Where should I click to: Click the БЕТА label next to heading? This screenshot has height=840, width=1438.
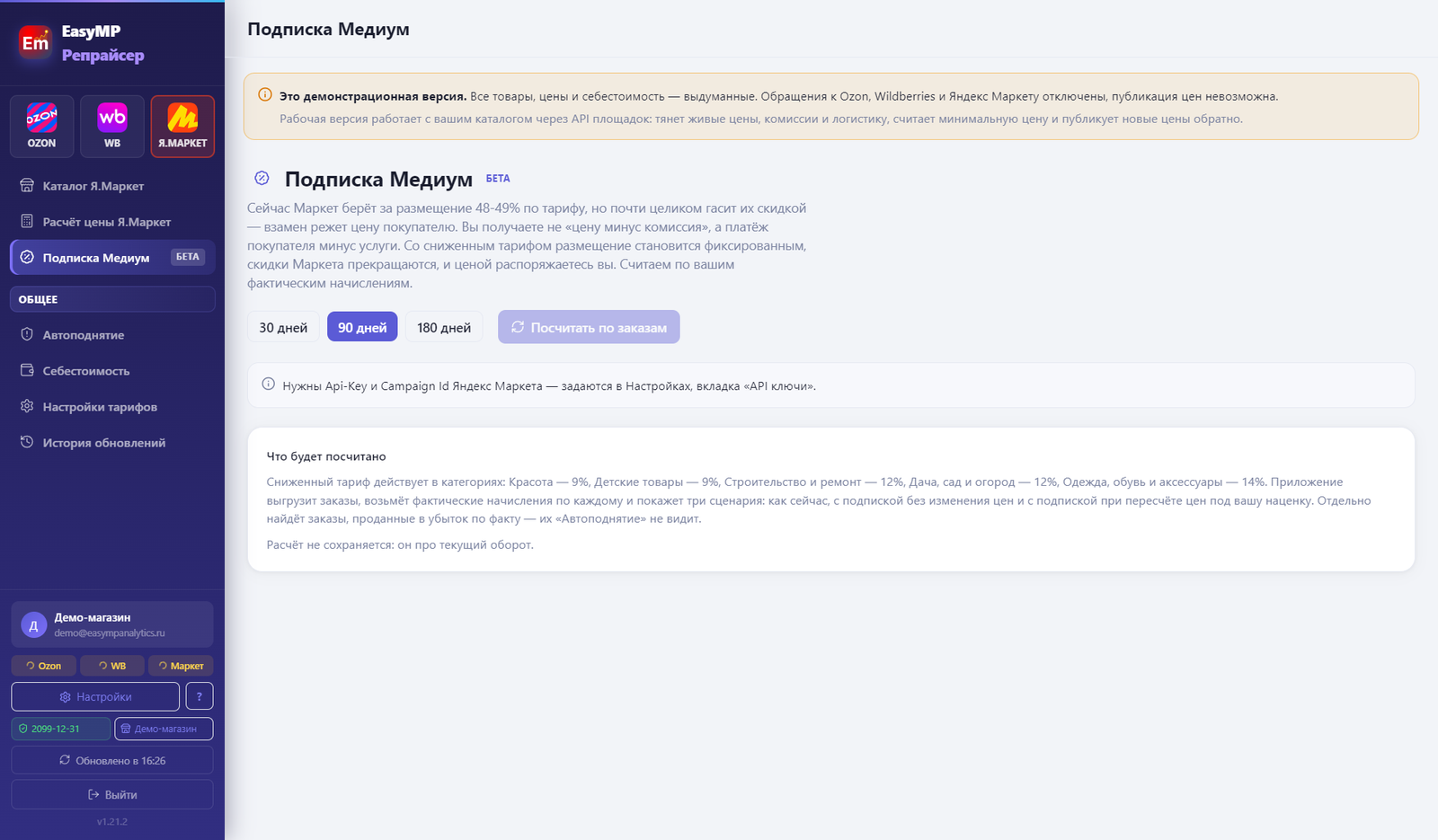click(x=498, y=179)
